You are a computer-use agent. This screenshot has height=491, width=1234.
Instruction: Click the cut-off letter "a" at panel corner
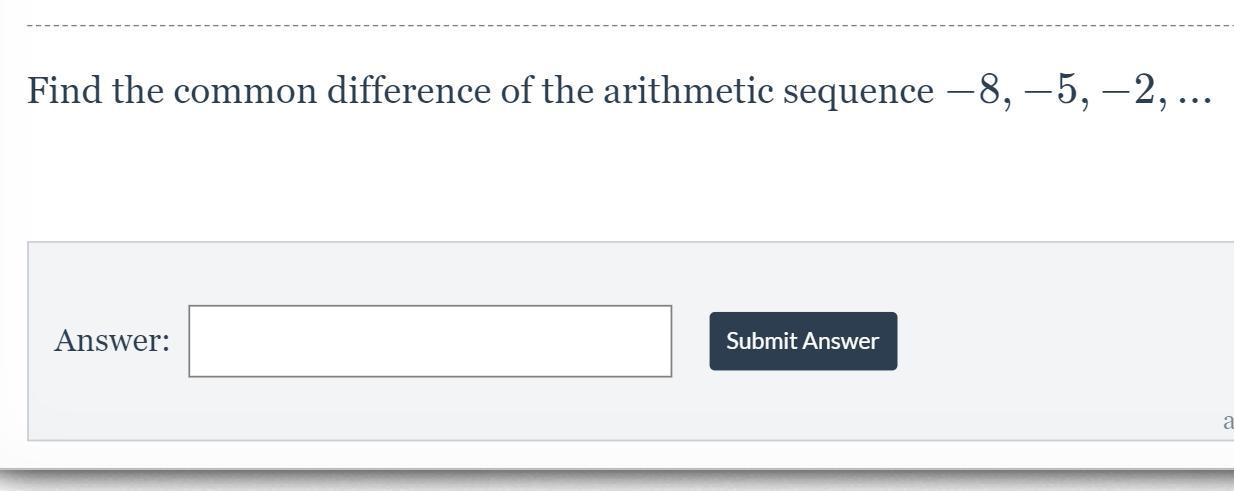pos(1227,422)
